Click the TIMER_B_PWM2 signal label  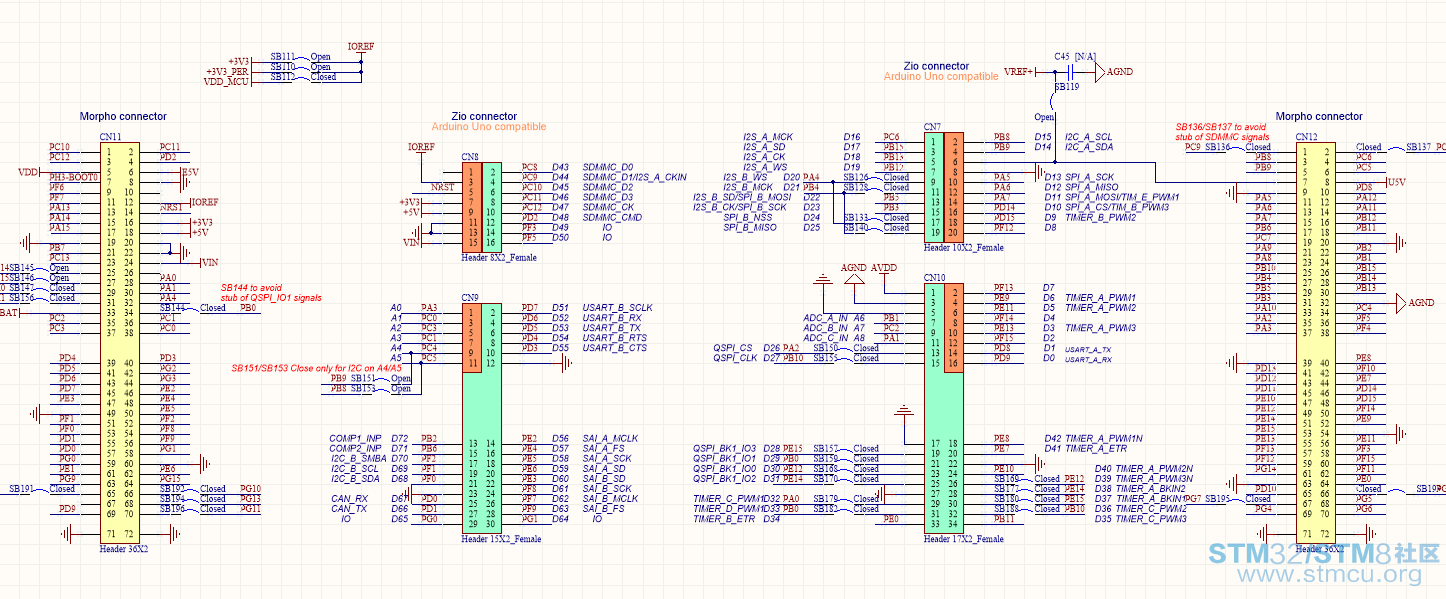coord(1100,217)
